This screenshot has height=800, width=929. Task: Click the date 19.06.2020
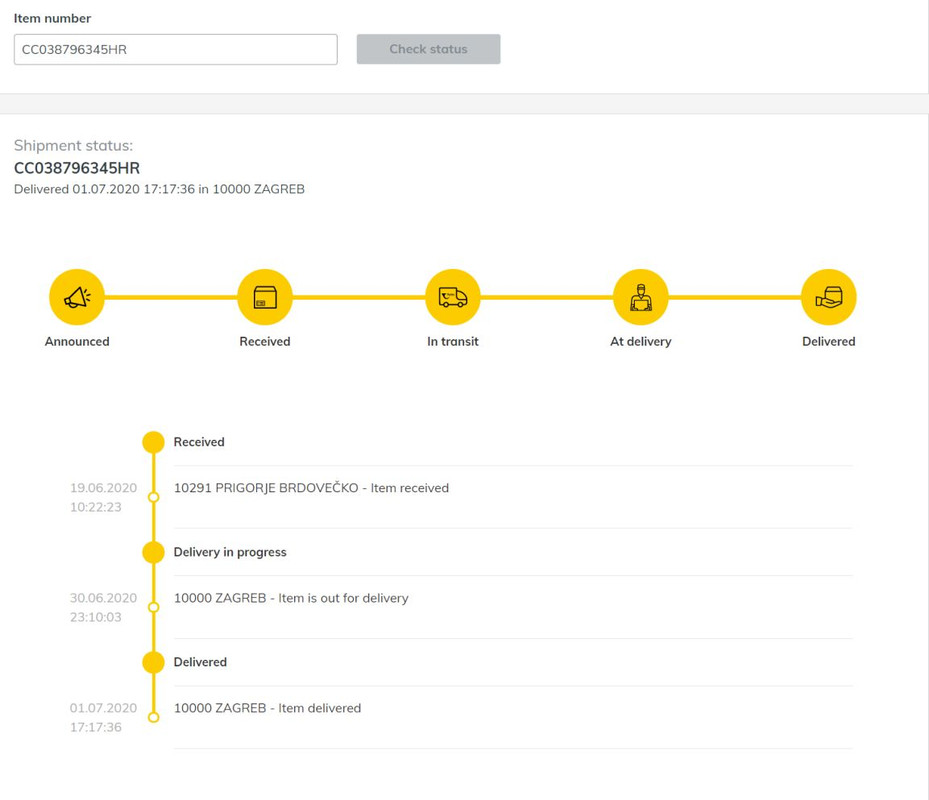(x=104, y=488)
